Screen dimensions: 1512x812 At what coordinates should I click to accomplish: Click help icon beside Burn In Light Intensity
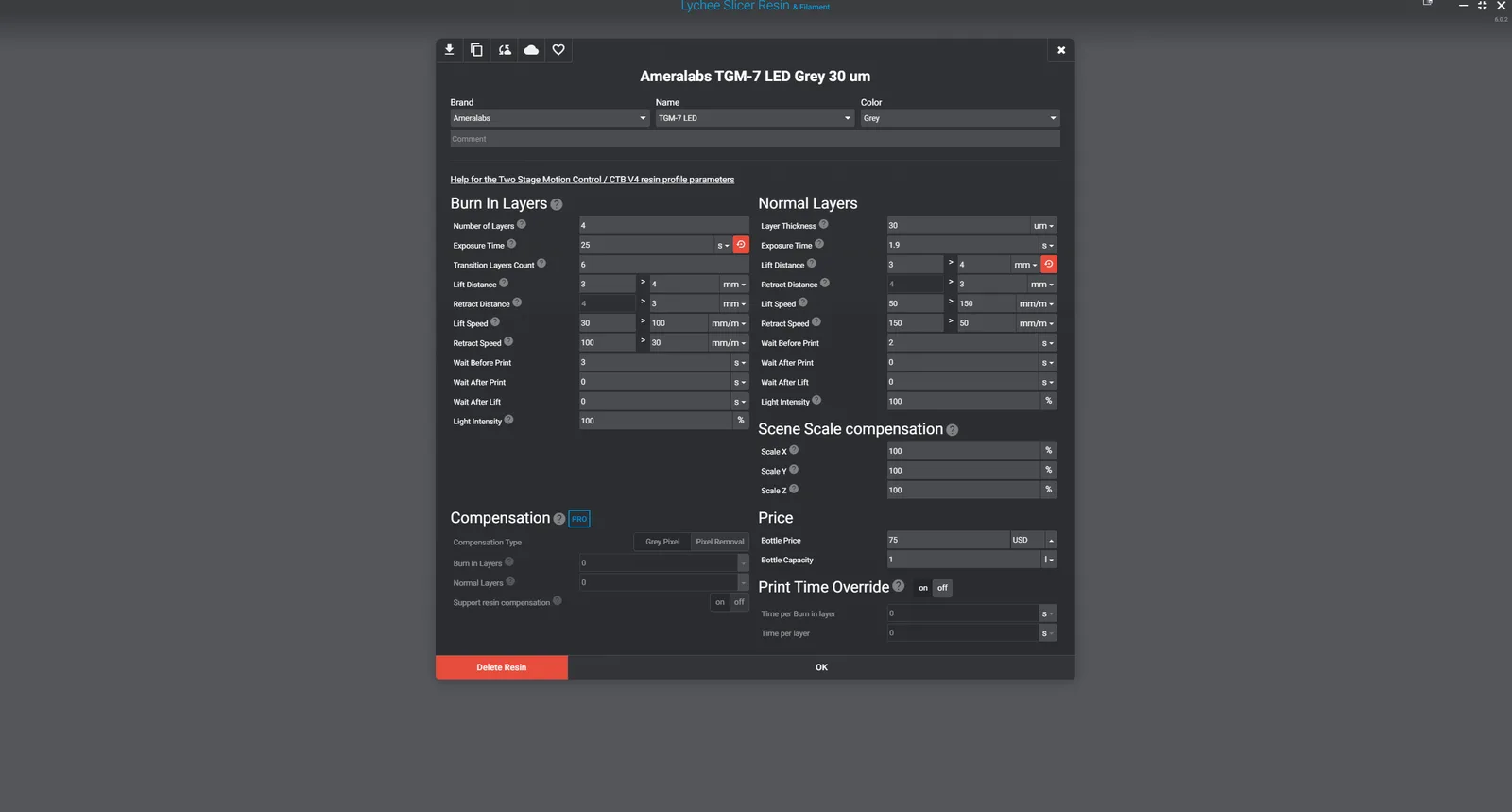pos(508,420)
